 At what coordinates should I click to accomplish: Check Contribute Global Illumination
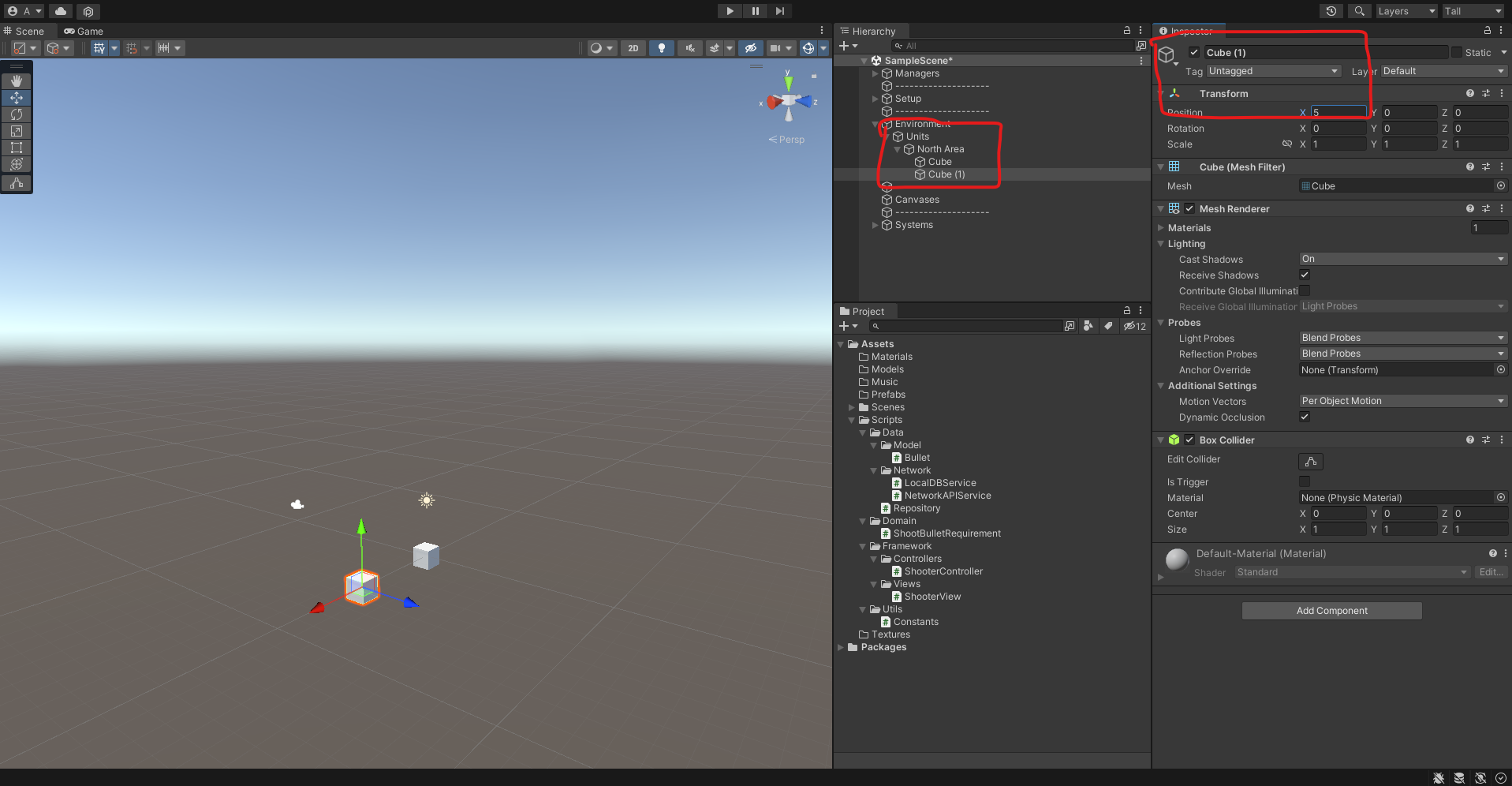click(x=1305, y=290)
